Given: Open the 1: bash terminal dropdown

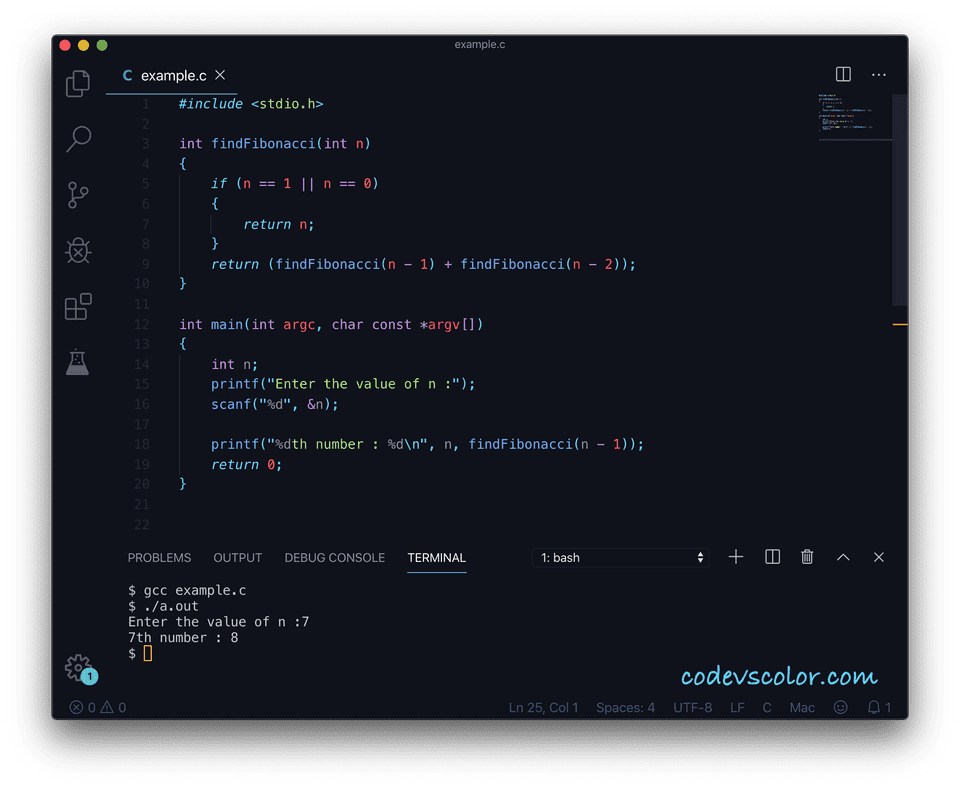Looking at the screenshot, I should (x=620, y=557).
